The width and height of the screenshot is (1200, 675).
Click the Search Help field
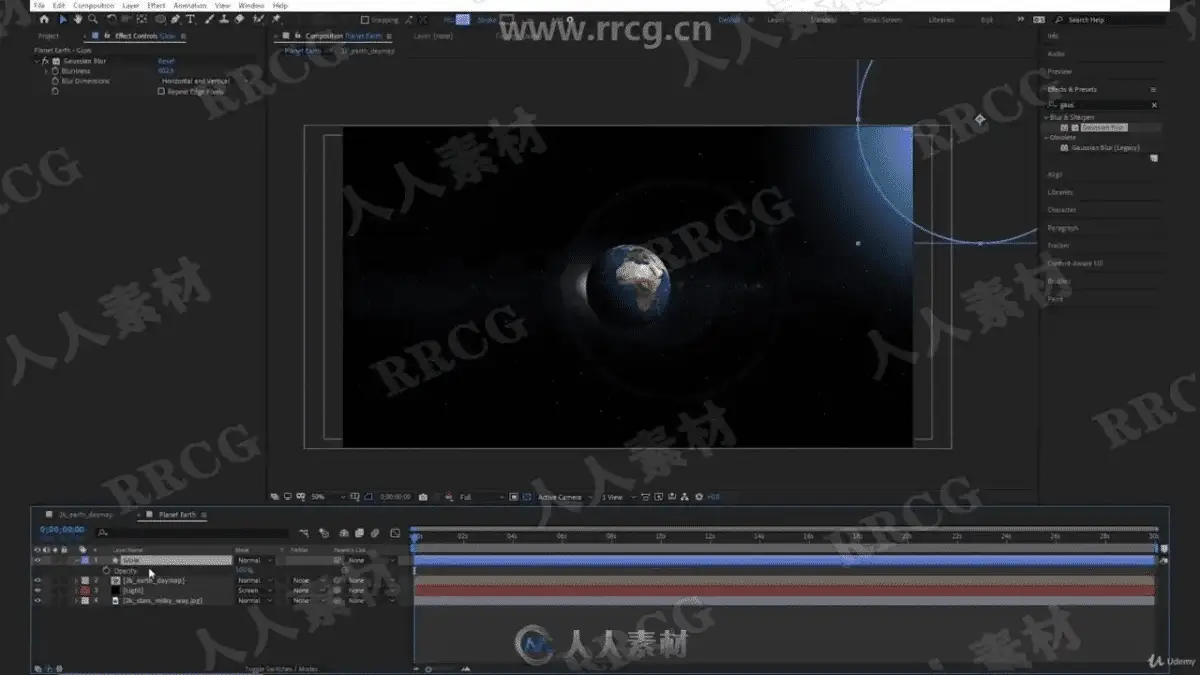pyautogui.click(x=1110, y=20)
